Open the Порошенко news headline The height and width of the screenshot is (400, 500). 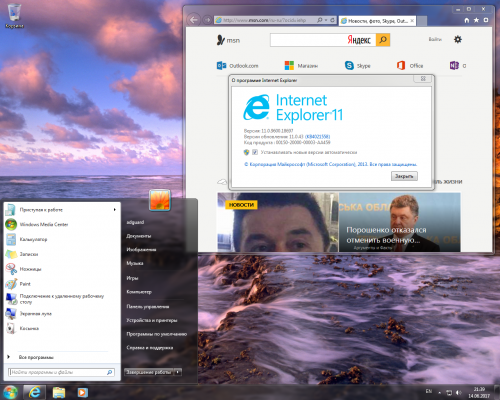tap(386, 235)
